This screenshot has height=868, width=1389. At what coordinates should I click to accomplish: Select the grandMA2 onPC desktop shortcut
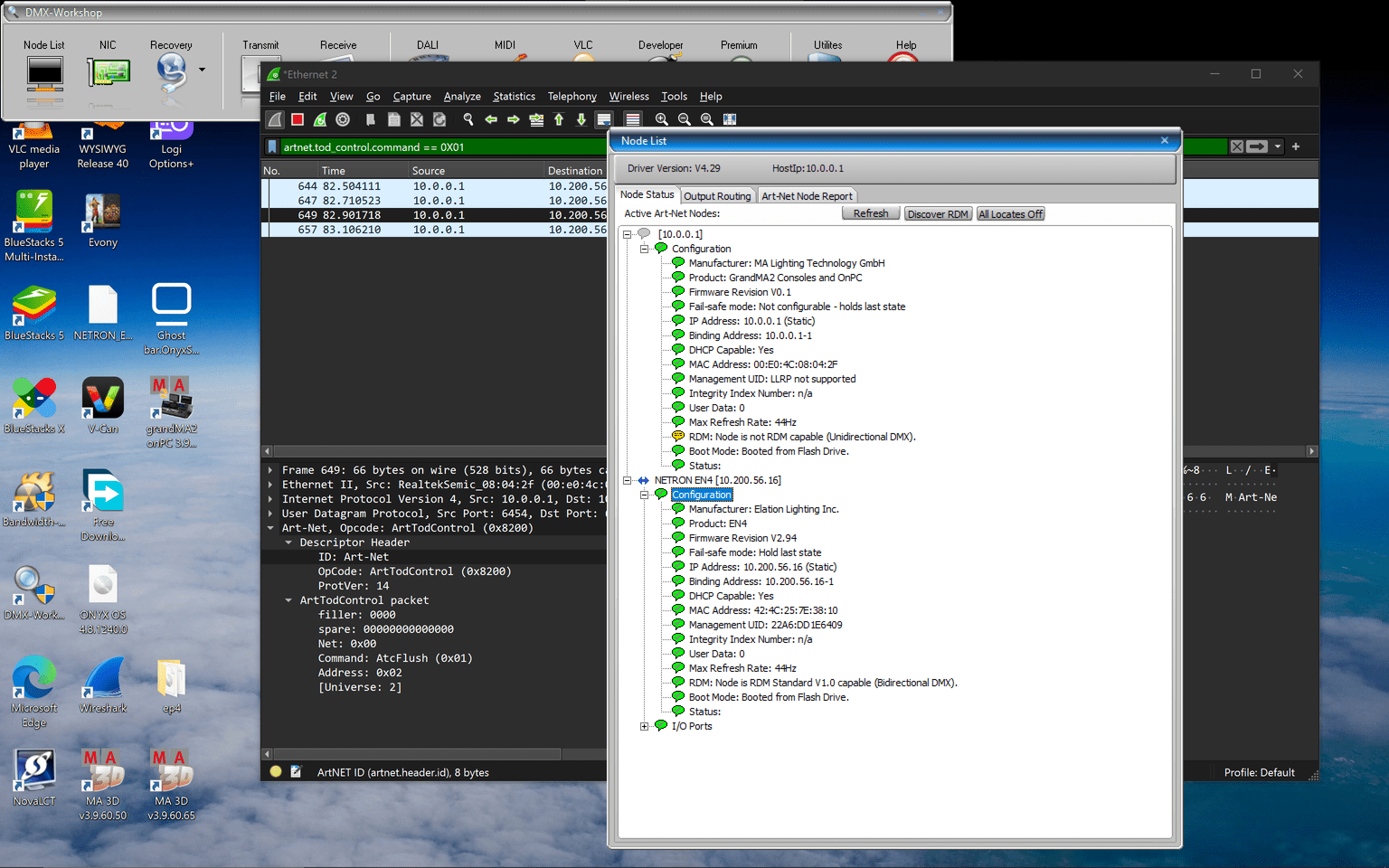click(x=172, y=412)
